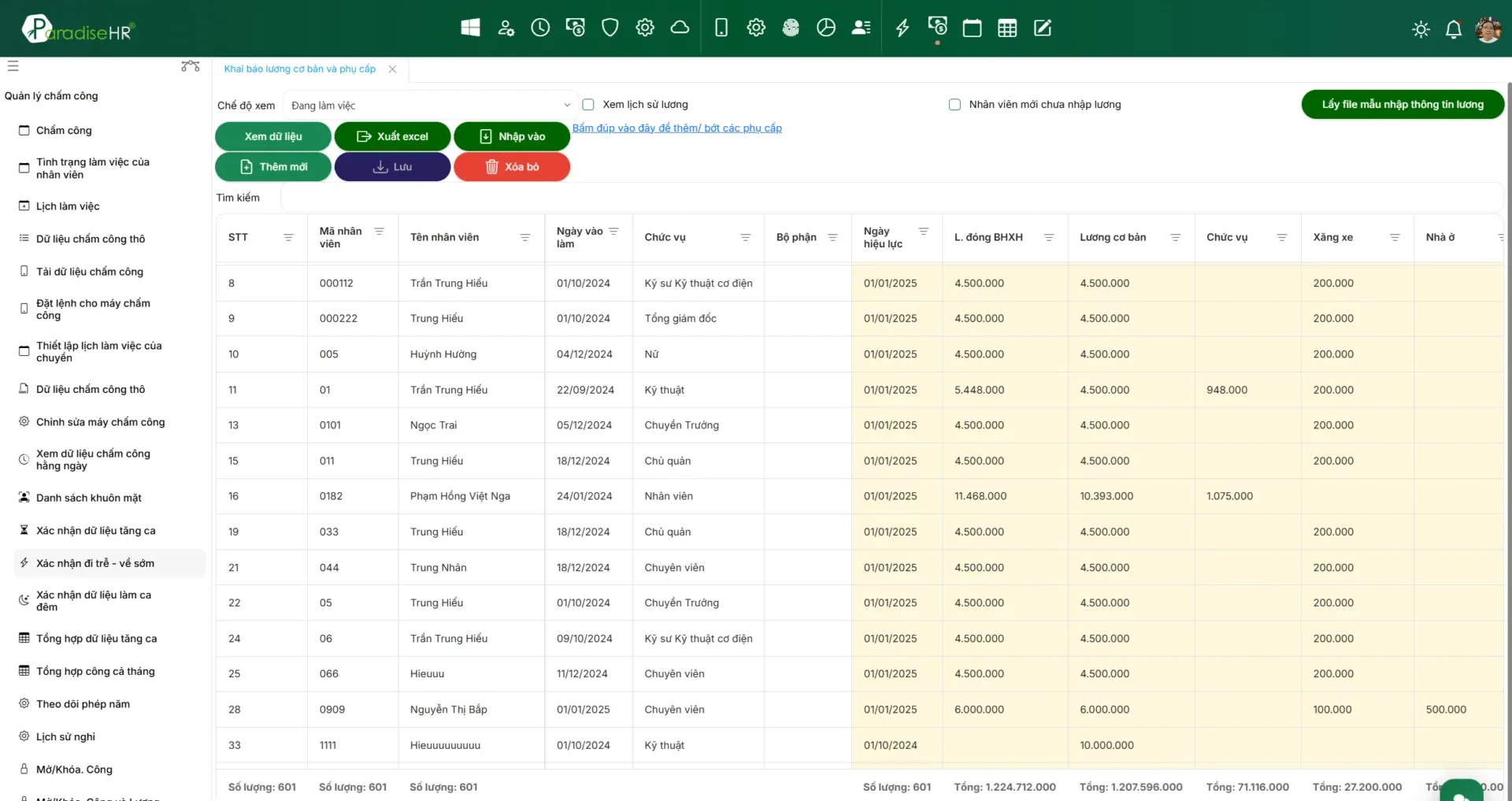Click the 'Xuất excel' button
The width and height of the screenshot is (1512, 801).
[392, 136]
